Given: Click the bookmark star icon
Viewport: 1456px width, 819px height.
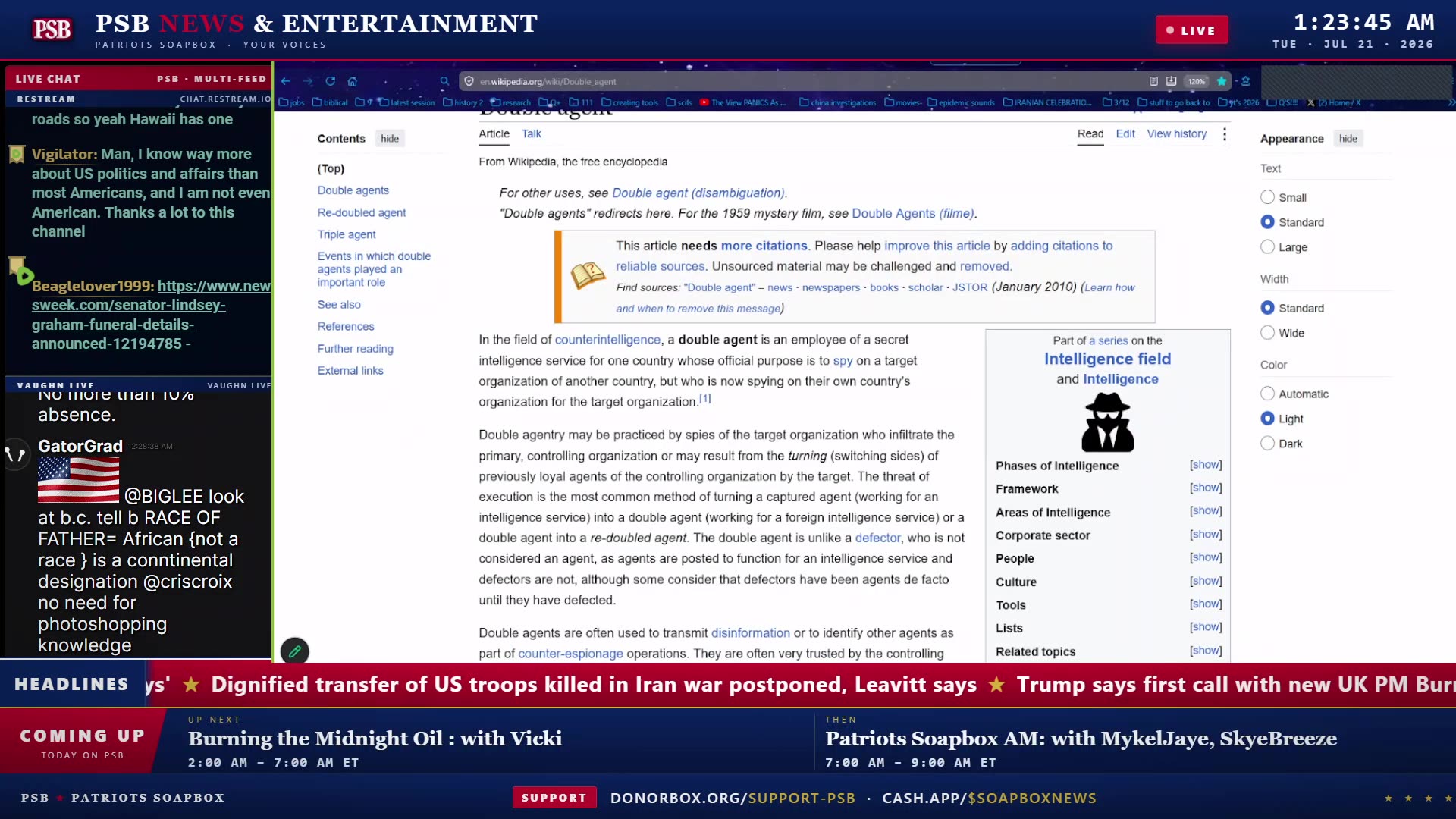Looking at the screenshot, I should tap(1222, 81).
